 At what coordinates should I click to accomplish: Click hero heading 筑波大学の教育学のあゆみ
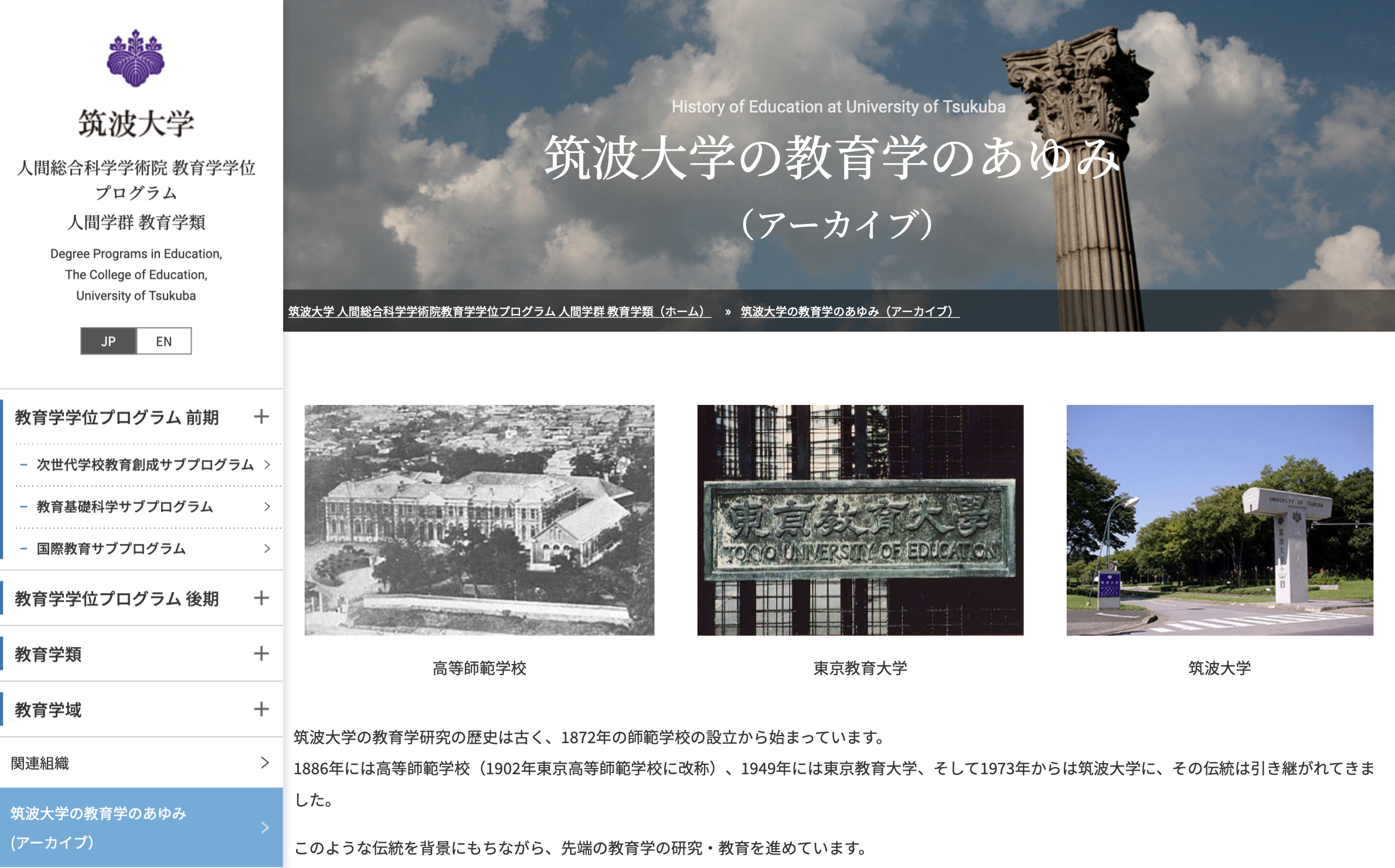click(x=832, y=157)
